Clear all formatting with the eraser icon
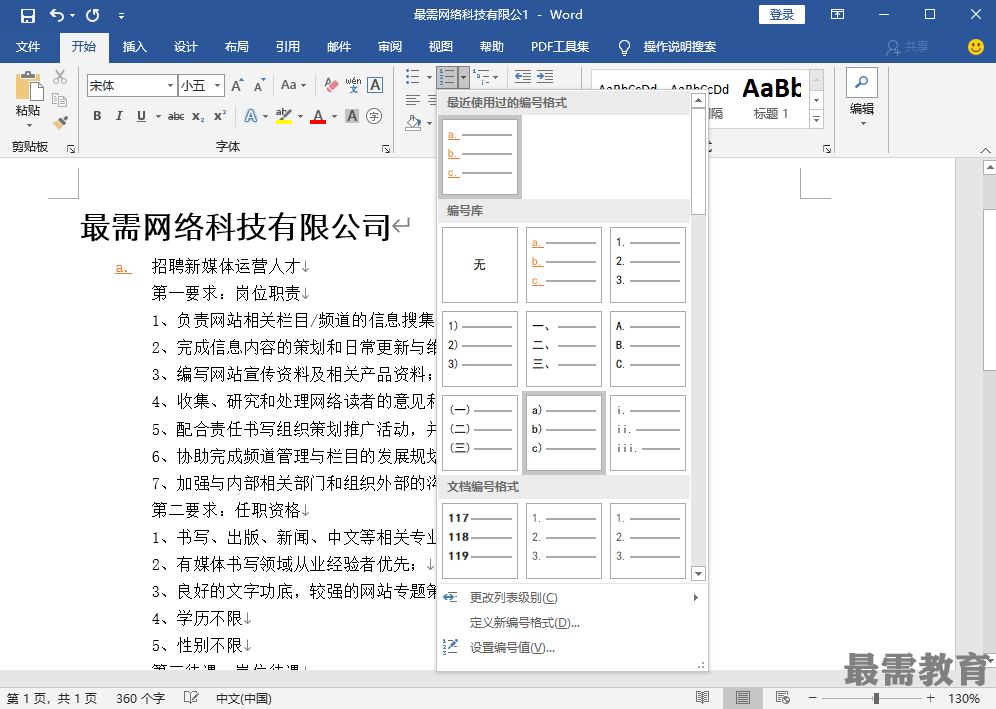 point(331,85)
